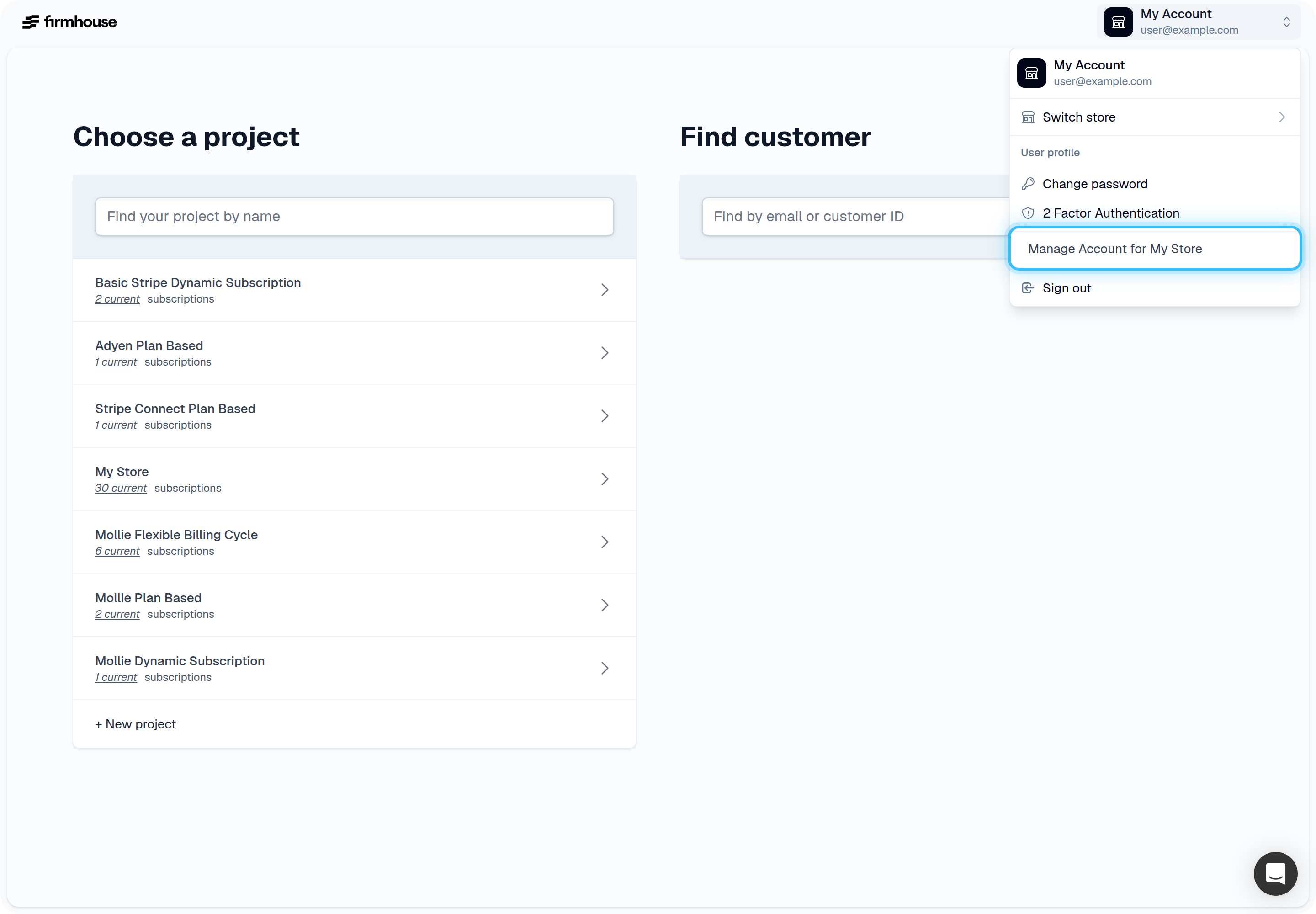Click the Switch store storefront icon
The image size is (1316, 914).
tap(1028, 117)
